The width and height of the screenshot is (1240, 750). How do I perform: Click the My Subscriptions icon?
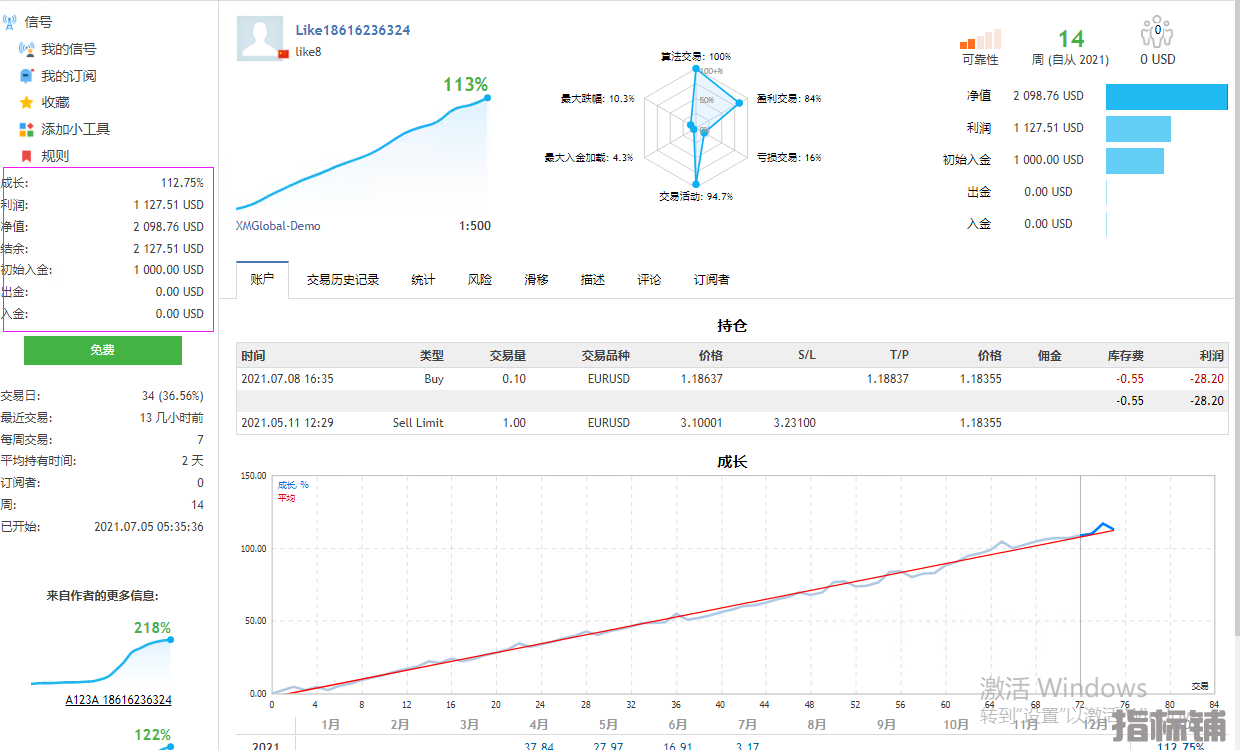[x=27, y=76]
